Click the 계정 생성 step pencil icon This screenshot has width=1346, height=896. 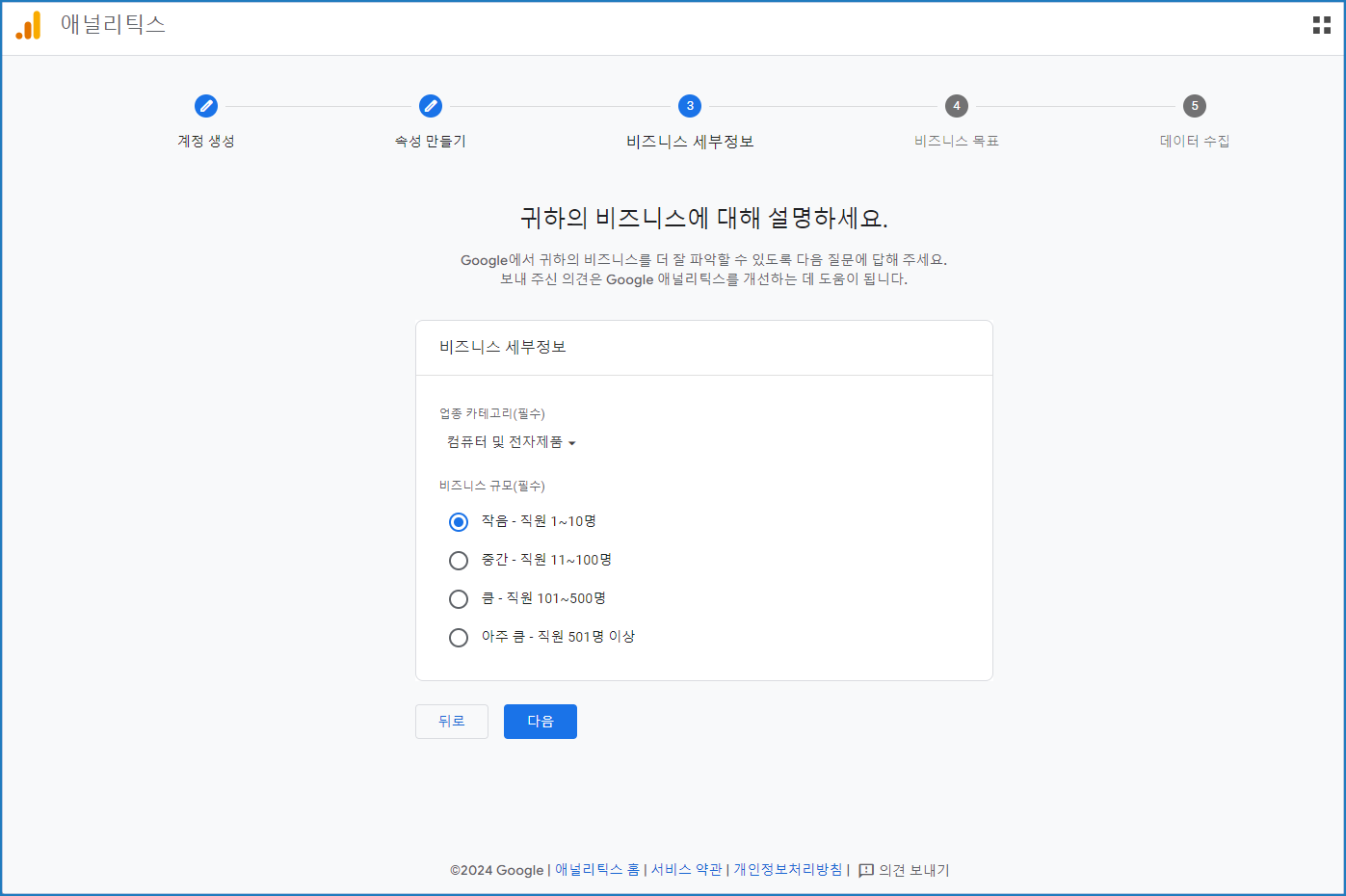point(206,106)
